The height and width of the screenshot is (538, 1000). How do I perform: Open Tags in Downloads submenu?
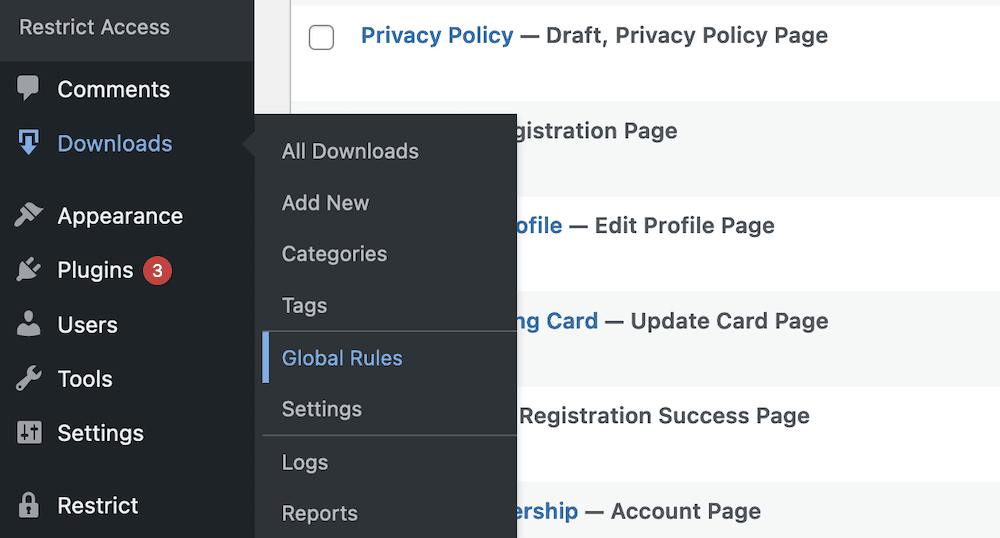(x=304, y=306)
